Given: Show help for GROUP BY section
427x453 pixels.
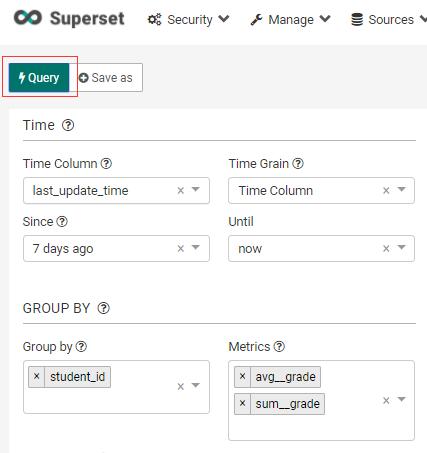Looking at the screenshot, I should 104,308.
